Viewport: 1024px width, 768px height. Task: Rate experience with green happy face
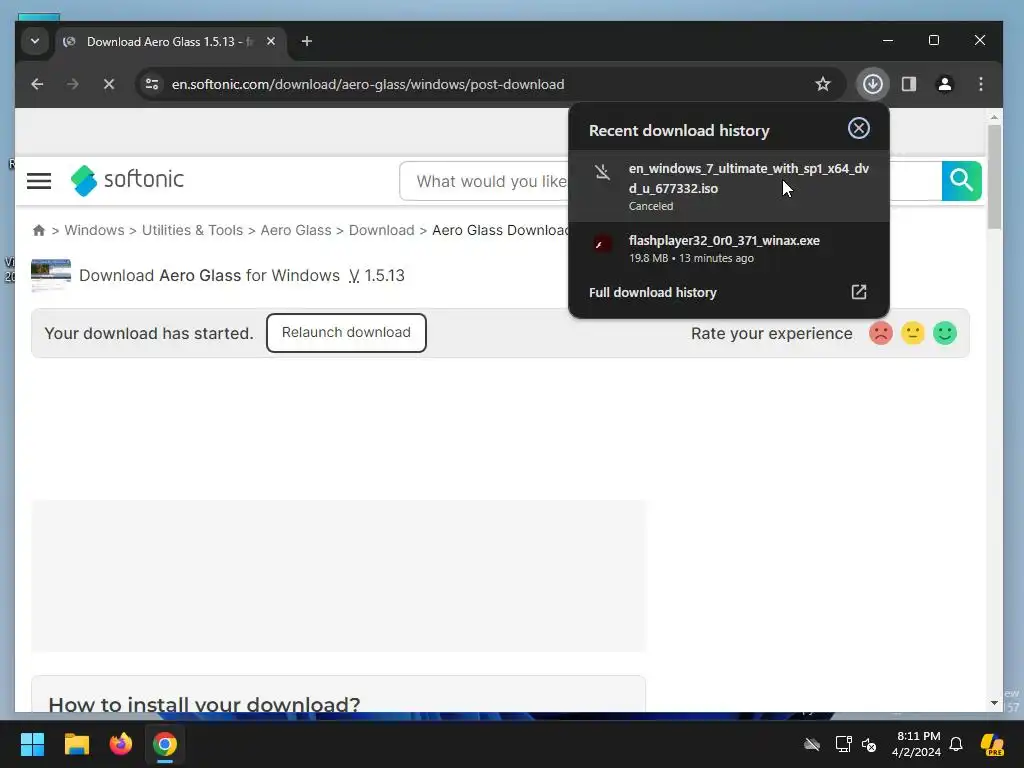pyautogui.click(x=944, y=333)
